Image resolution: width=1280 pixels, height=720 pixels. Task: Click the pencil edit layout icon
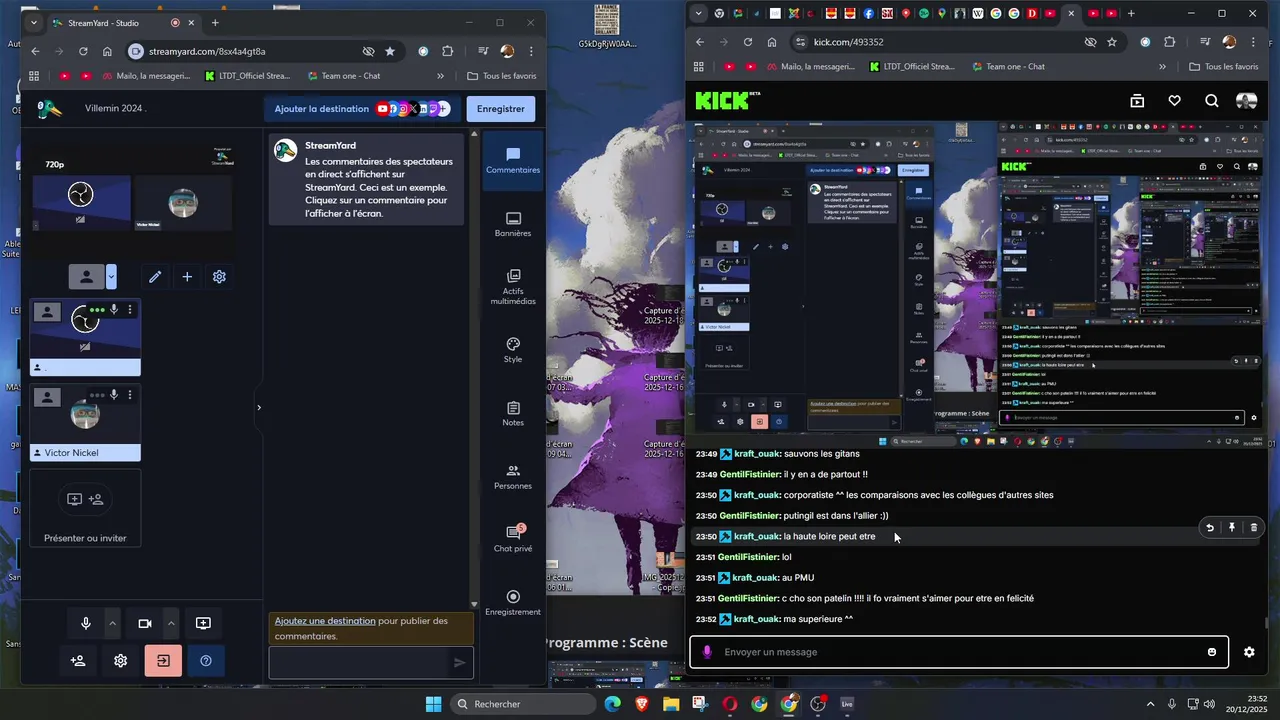[155, 277]
